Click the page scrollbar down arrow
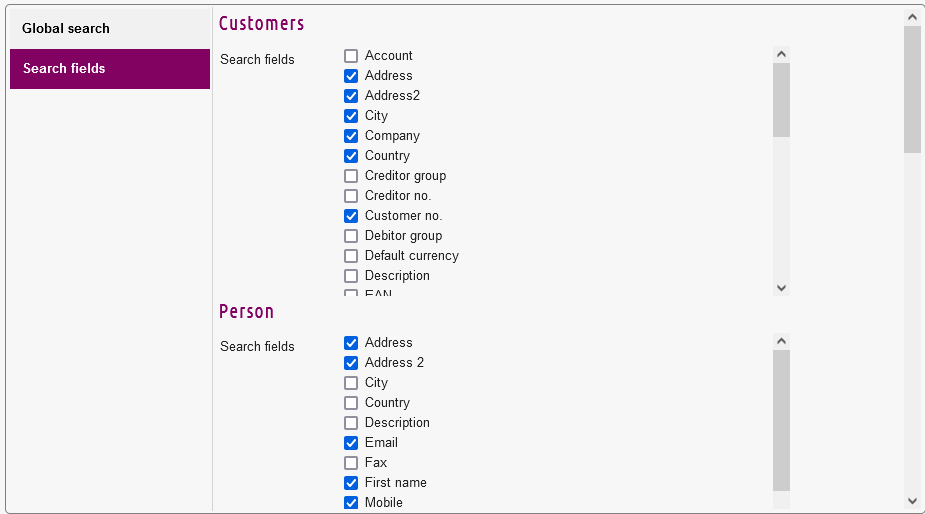The width and height of the screenshot is (925, 514). [x=913, y=502]
